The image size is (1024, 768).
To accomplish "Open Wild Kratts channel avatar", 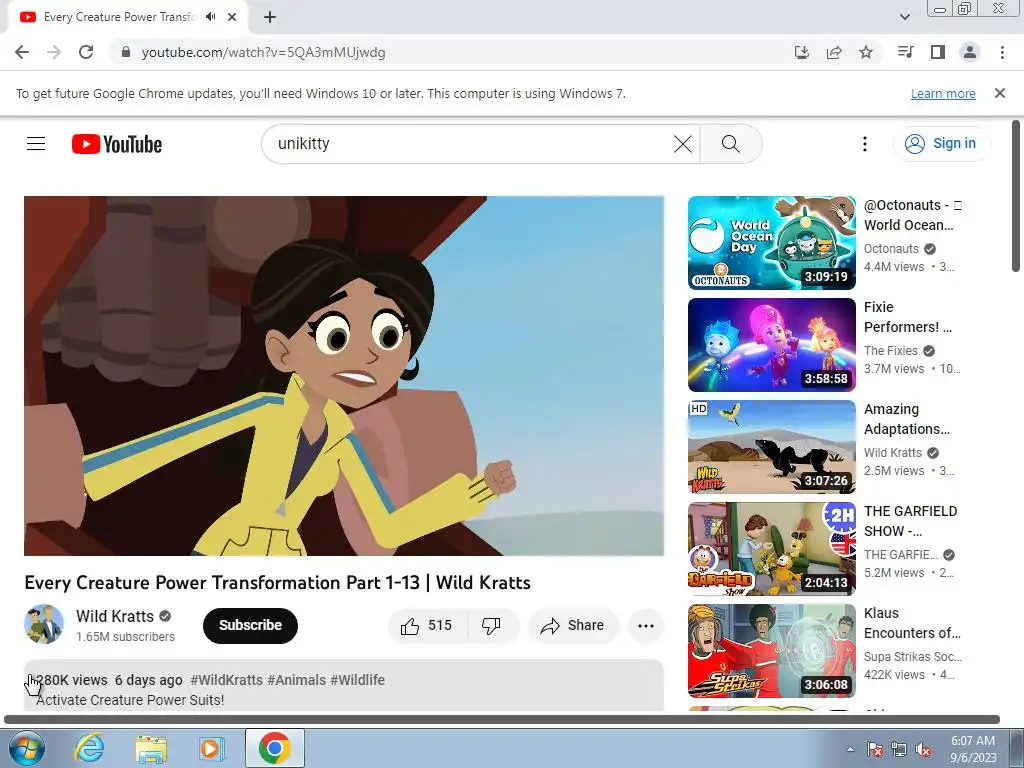I will point(44,624).
